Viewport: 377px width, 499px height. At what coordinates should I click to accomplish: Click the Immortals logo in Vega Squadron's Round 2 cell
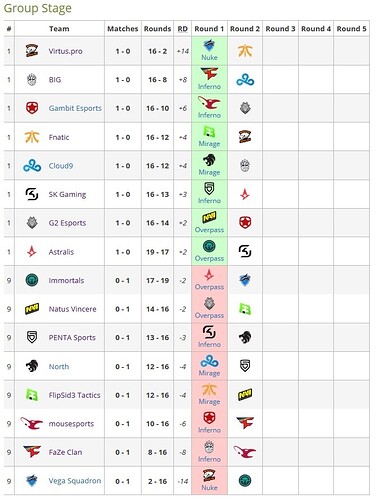point(245,480)
